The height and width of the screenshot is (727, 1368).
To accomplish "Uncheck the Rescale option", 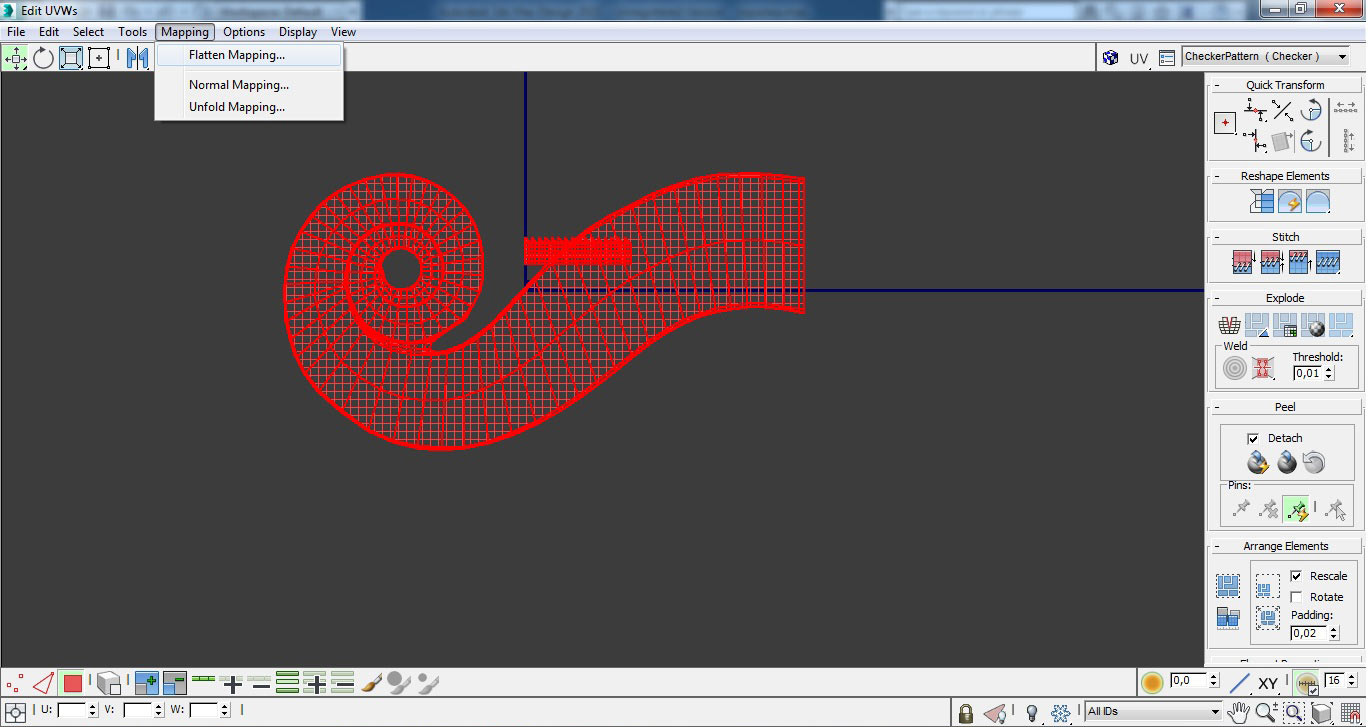I will coord(1296,576).
